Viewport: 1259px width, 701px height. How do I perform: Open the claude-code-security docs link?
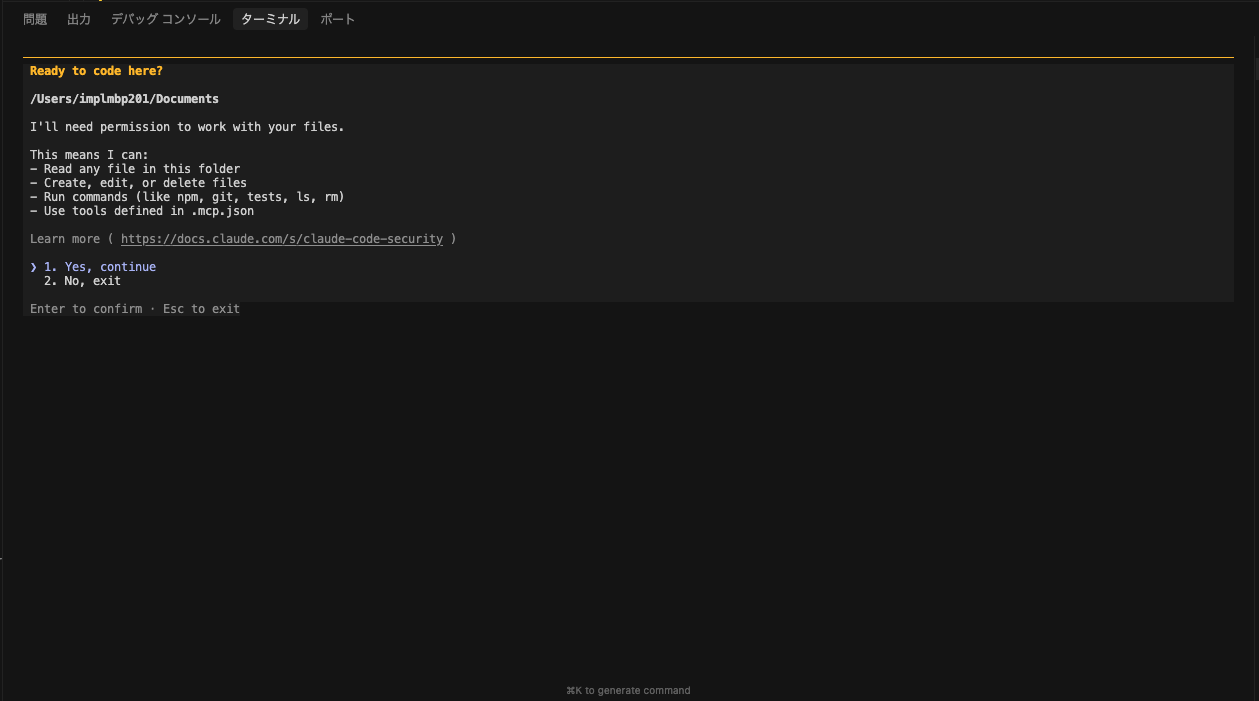[x=282, y=239]
